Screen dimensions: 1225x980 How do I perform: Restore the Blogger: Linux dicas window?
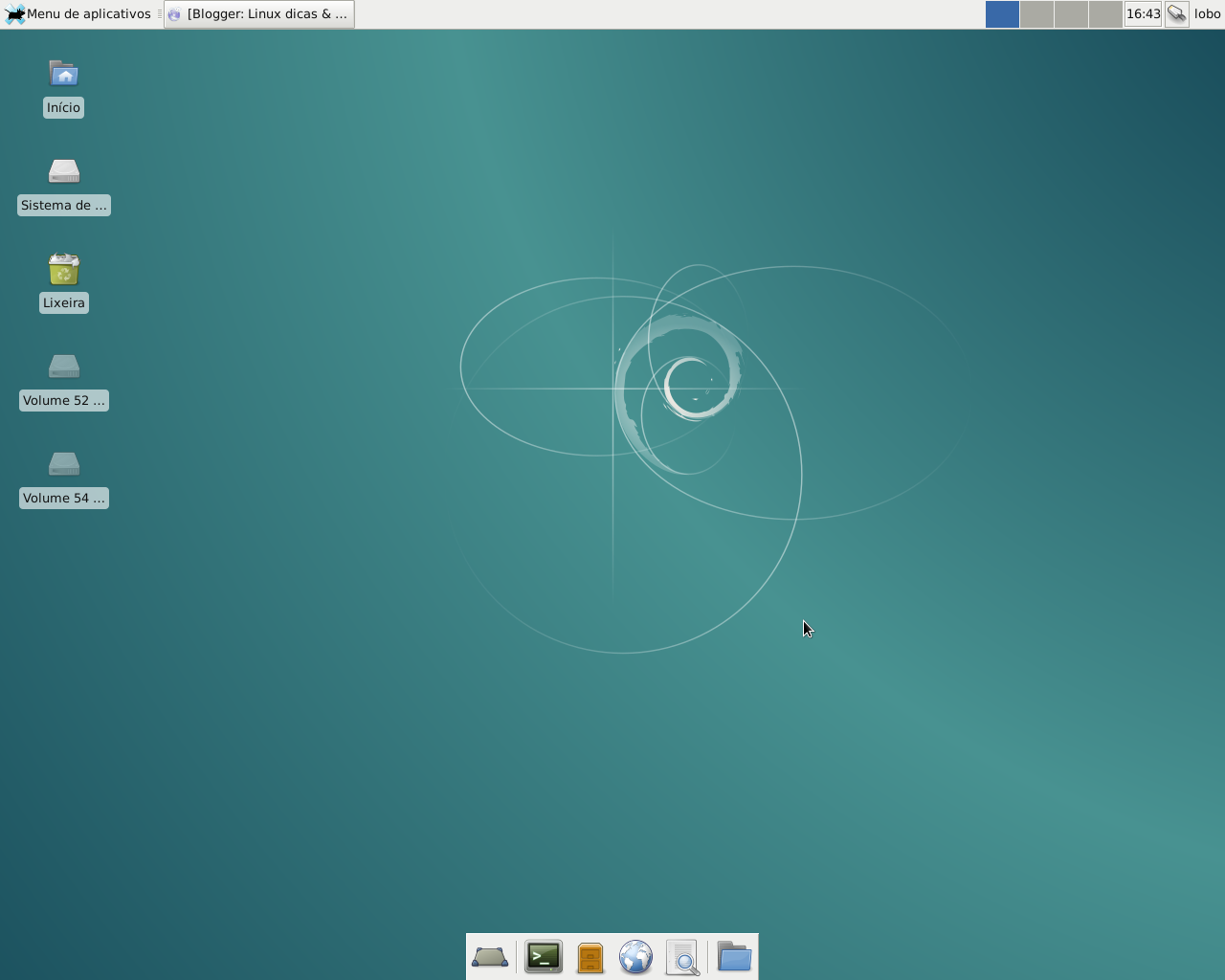click(259, 14)
